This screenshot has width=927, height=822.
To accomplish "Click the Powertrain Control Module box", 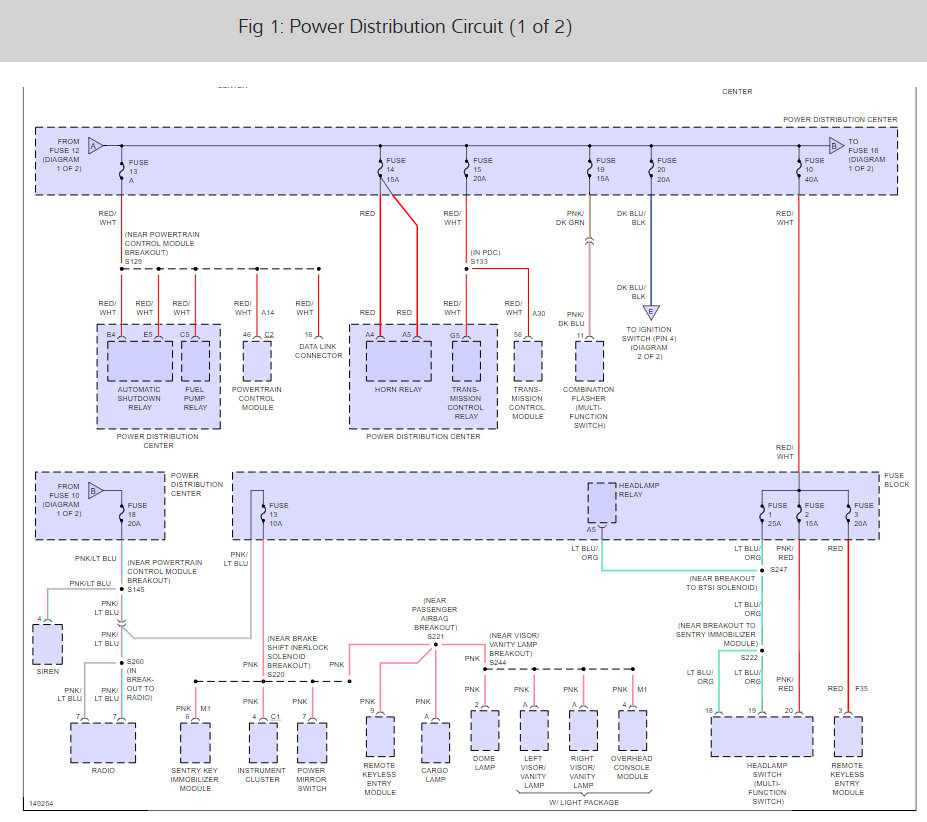I will click(257, 361).
